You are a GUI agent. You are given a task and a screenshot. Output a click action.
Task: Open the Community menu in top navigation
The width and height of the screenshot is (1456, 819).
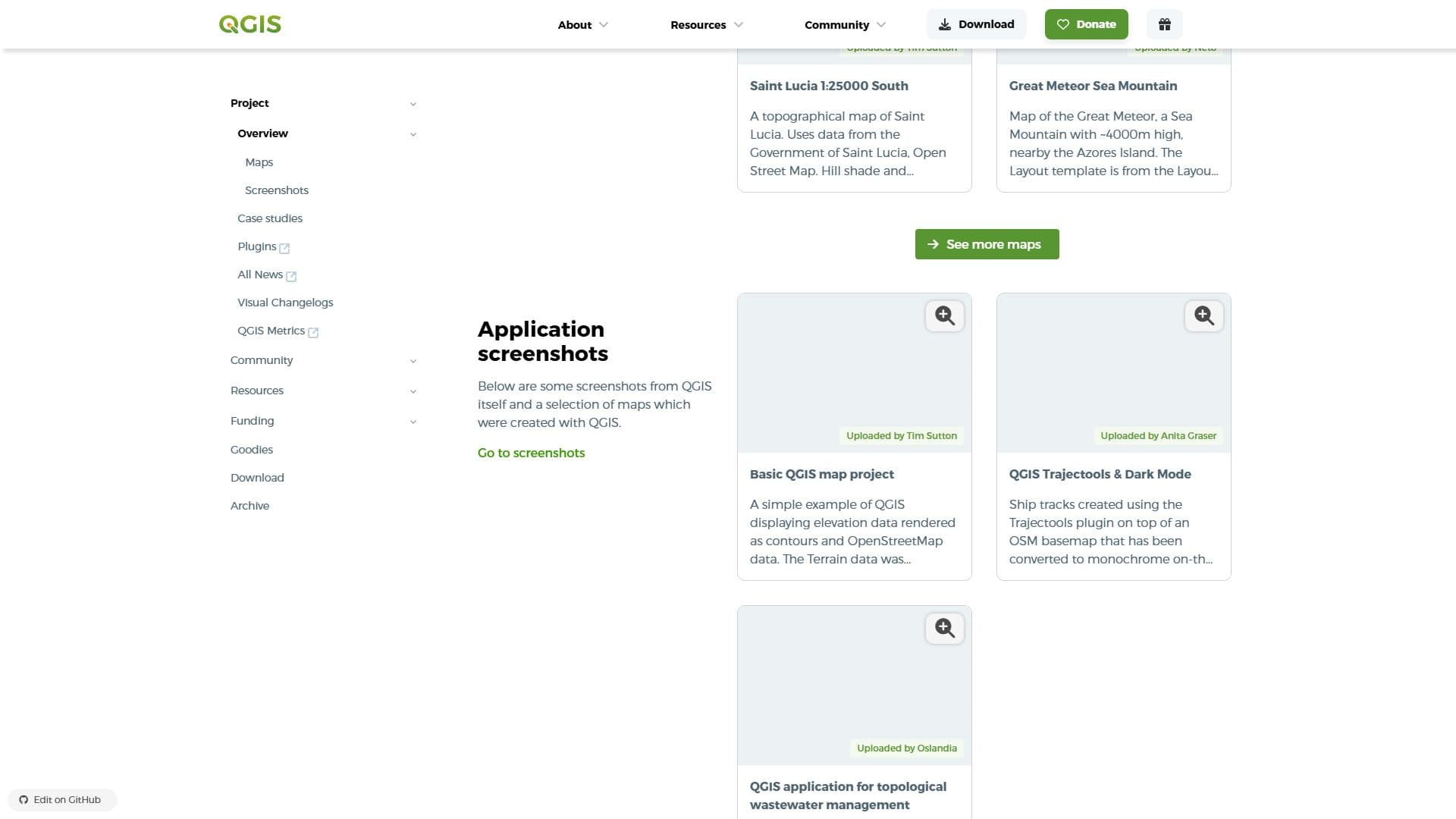[x=845, y=24]
